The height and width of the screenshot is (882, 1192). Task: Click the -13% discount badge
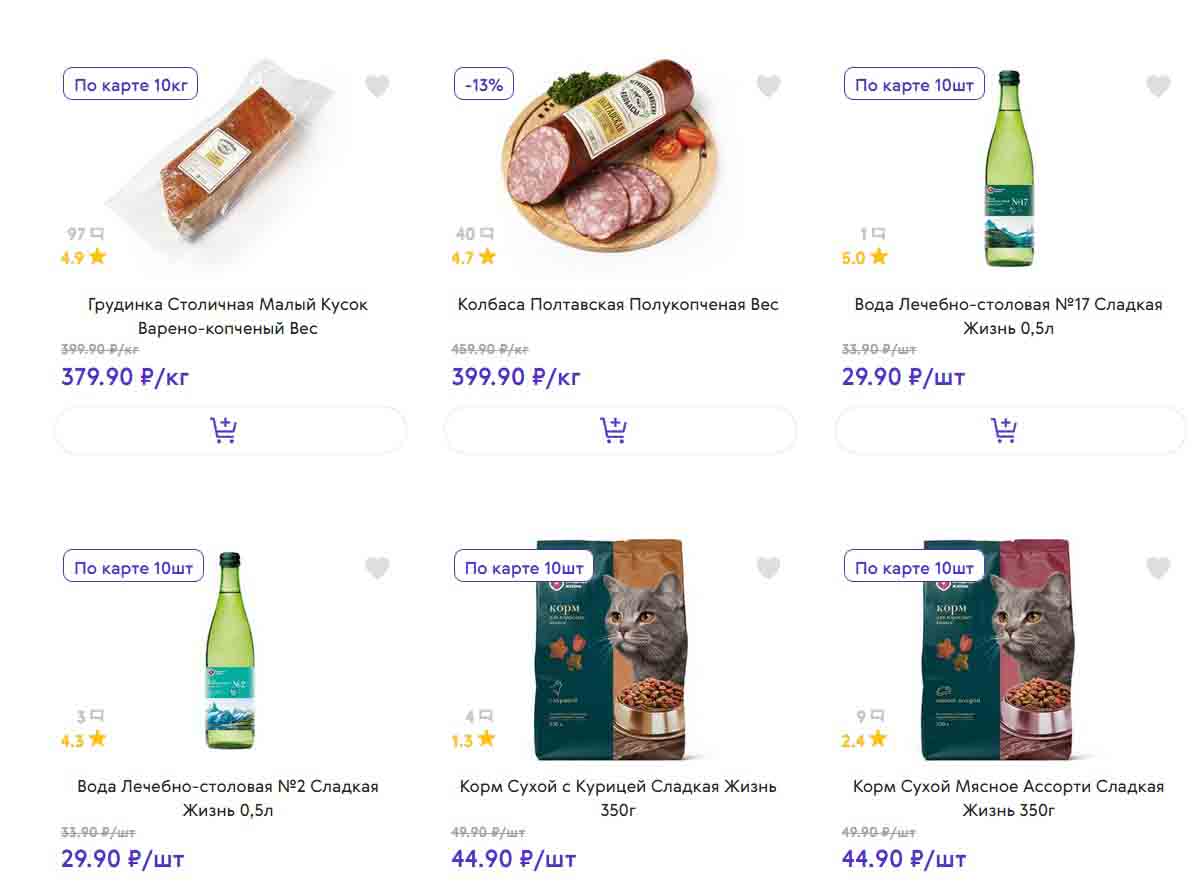tap(484, 85)
